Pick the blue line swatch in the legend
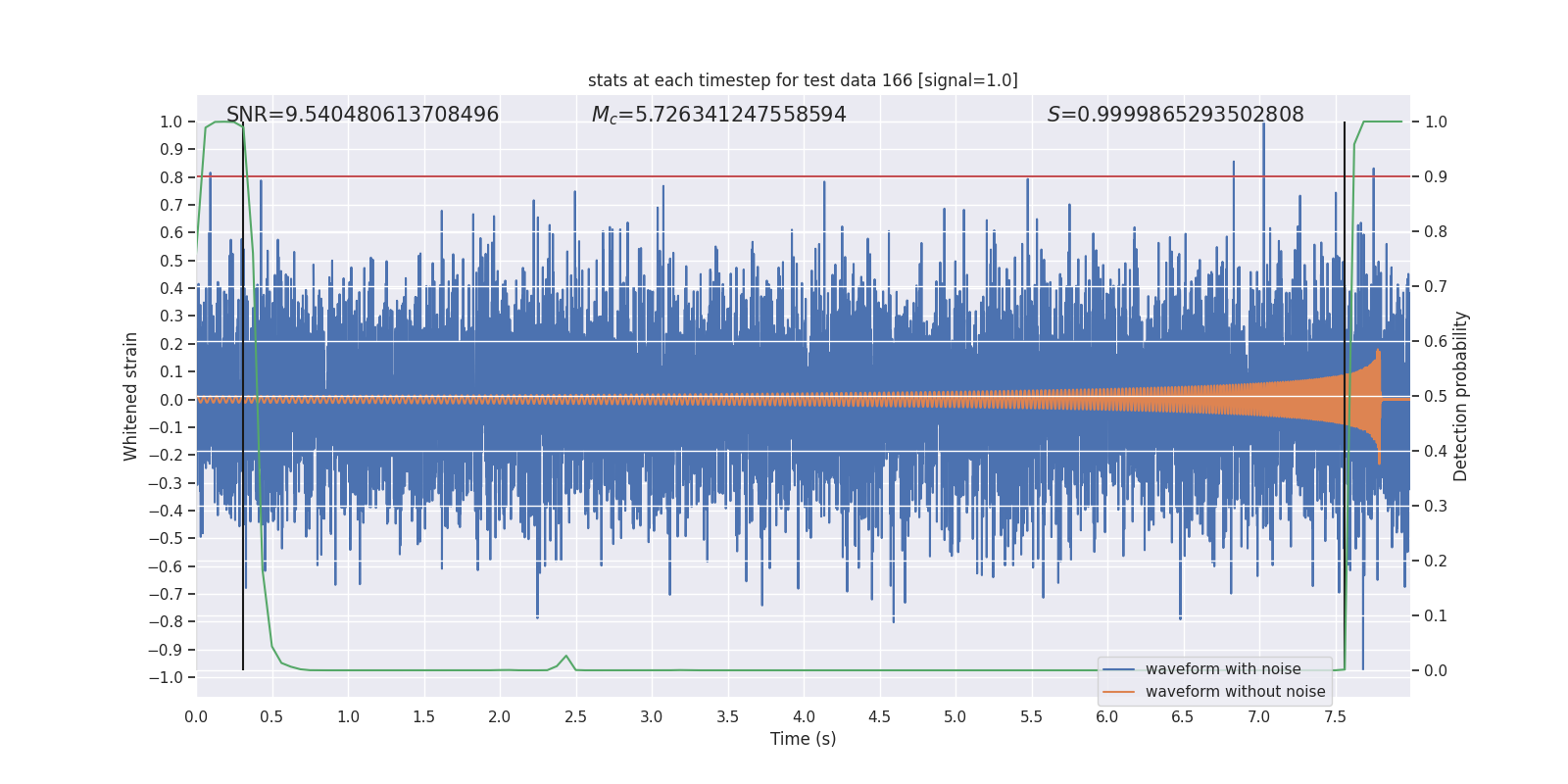 (1119, 669)
